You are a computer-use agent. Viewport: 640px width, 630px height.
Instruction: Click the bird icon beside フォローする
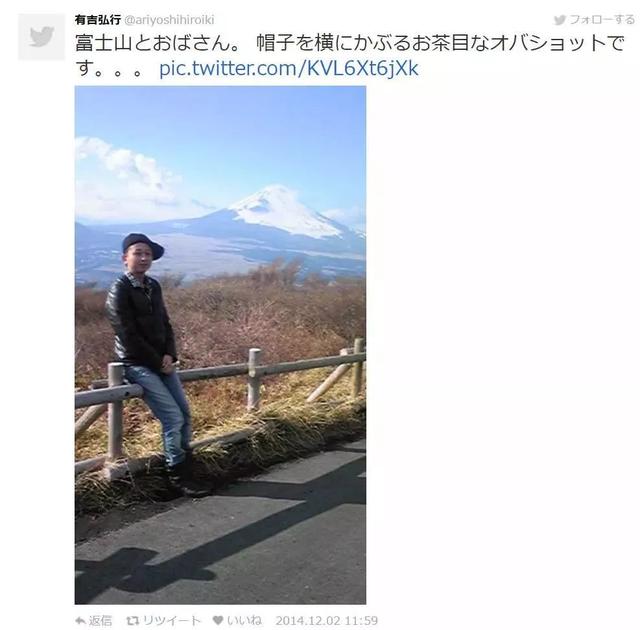[560, 20]
